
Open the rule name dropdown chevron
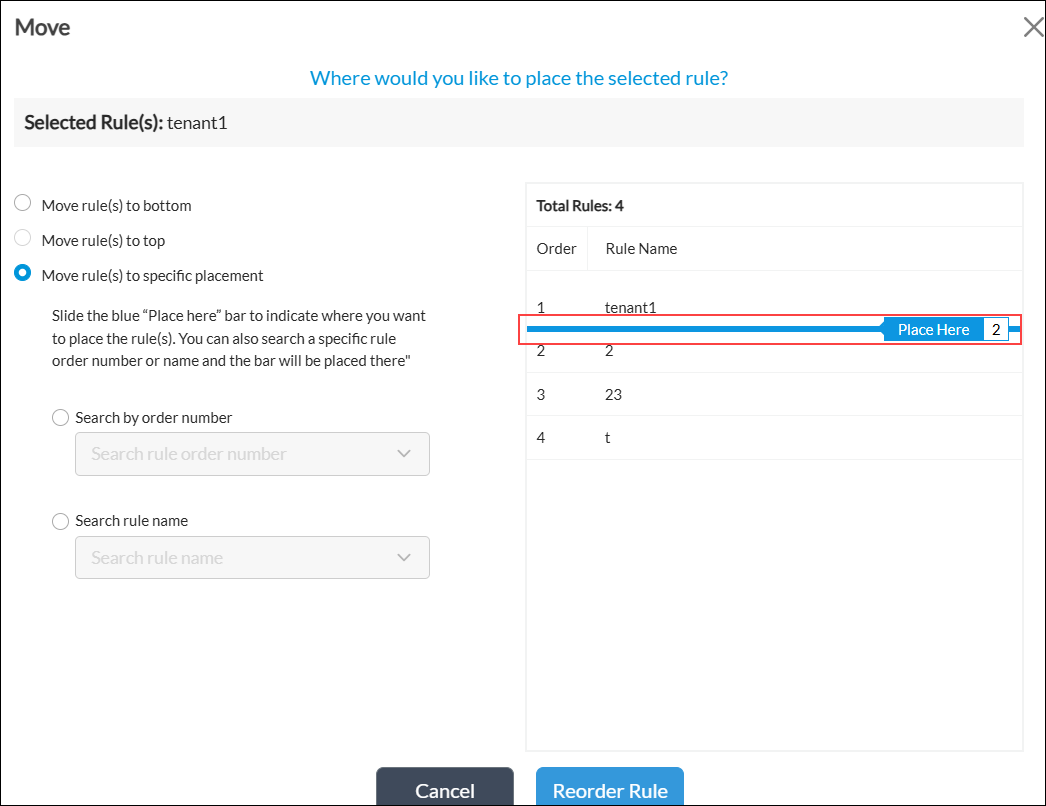point(404,558)
